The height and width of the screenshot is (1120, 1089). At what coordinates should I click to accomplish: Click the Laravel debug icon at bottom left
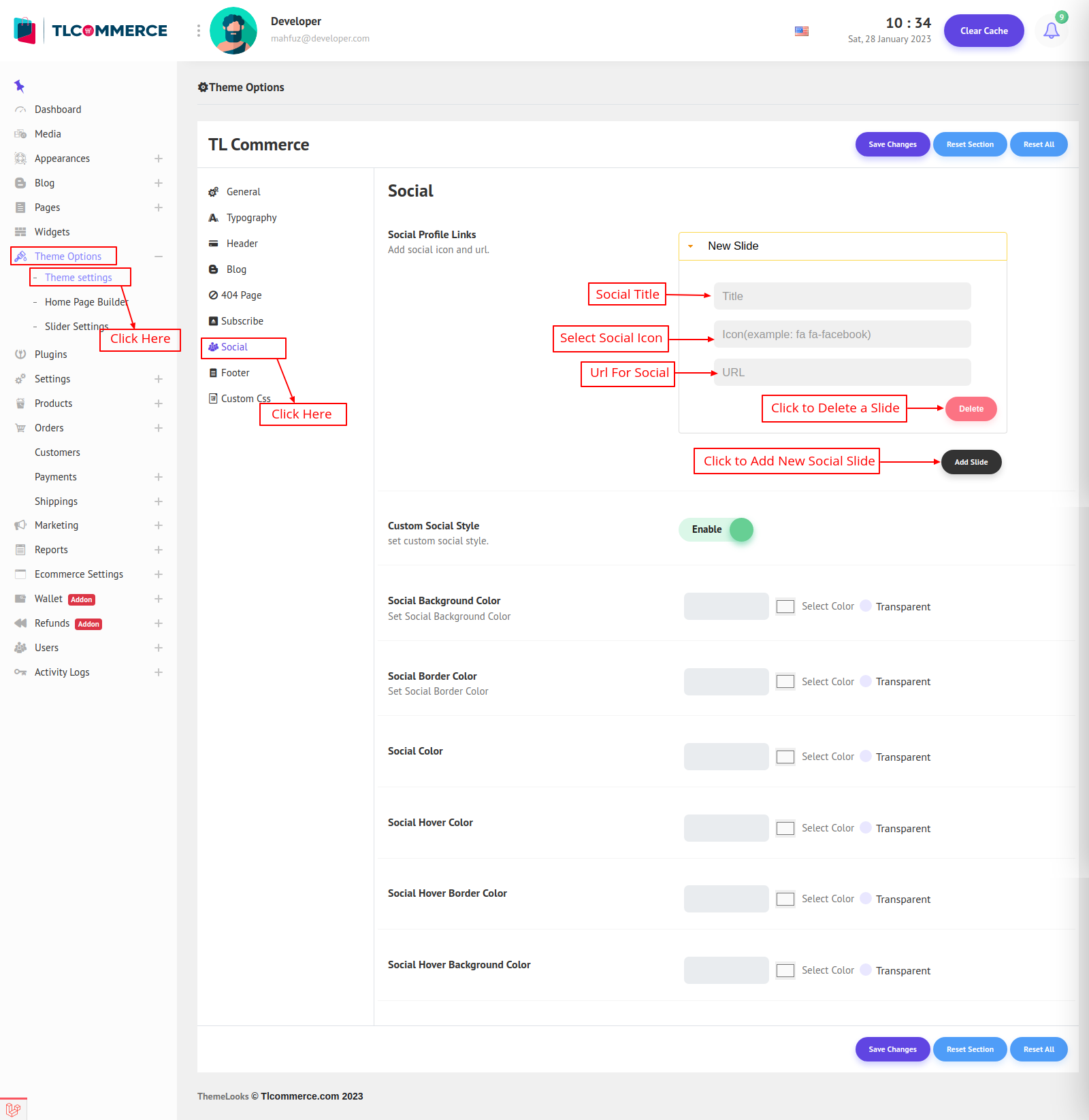pyautogui.click(x=13, y=1109)
